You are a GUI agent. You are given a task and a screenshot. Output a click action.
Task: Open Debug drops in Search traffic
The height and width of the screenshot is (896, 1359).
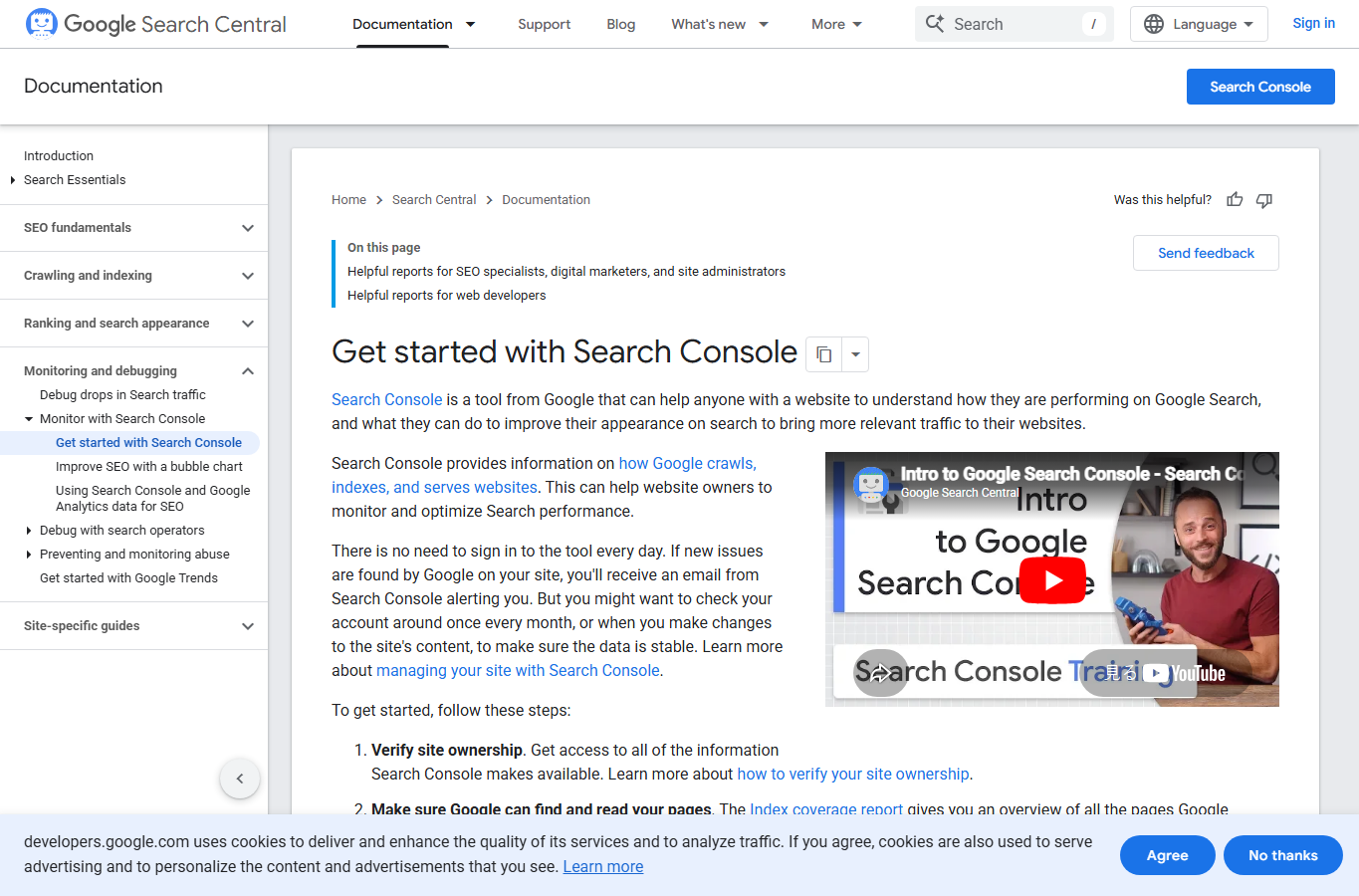[122, 395]
